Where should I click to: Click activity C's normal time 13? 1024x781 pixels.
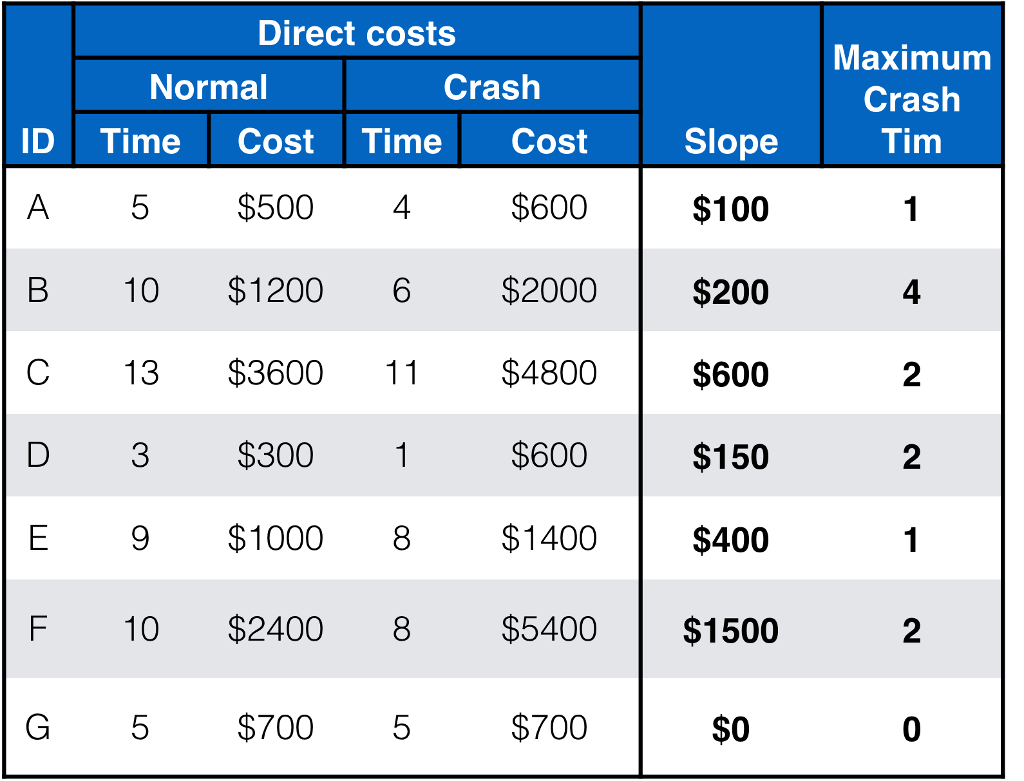(140, 373)
